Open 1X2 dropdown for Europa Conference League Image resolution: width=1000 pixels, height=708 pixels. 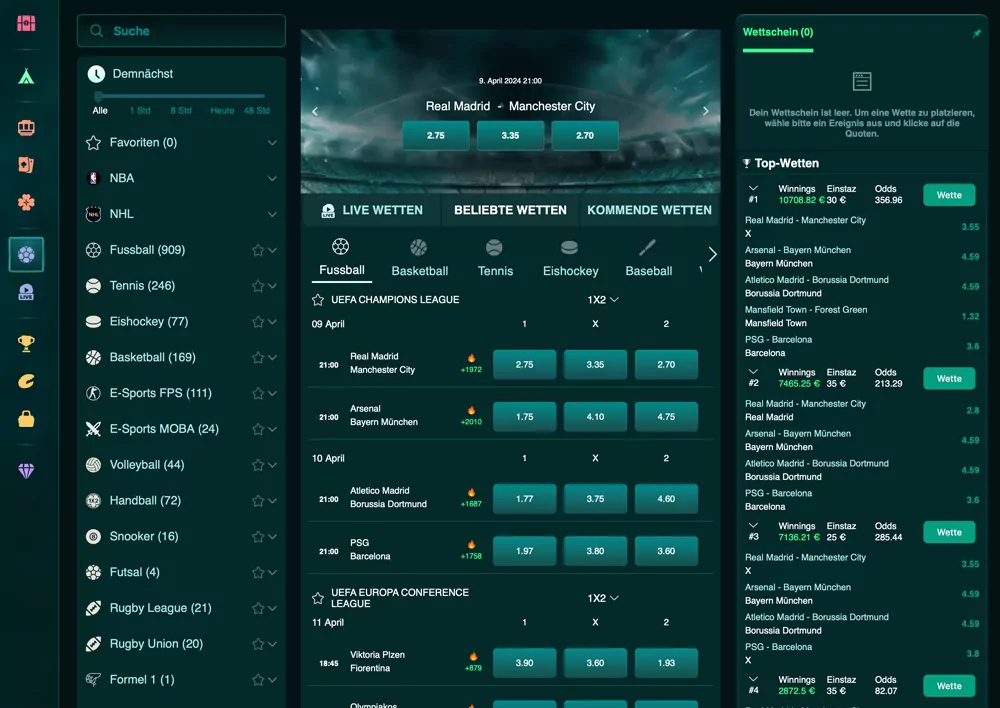coord(603,598)
